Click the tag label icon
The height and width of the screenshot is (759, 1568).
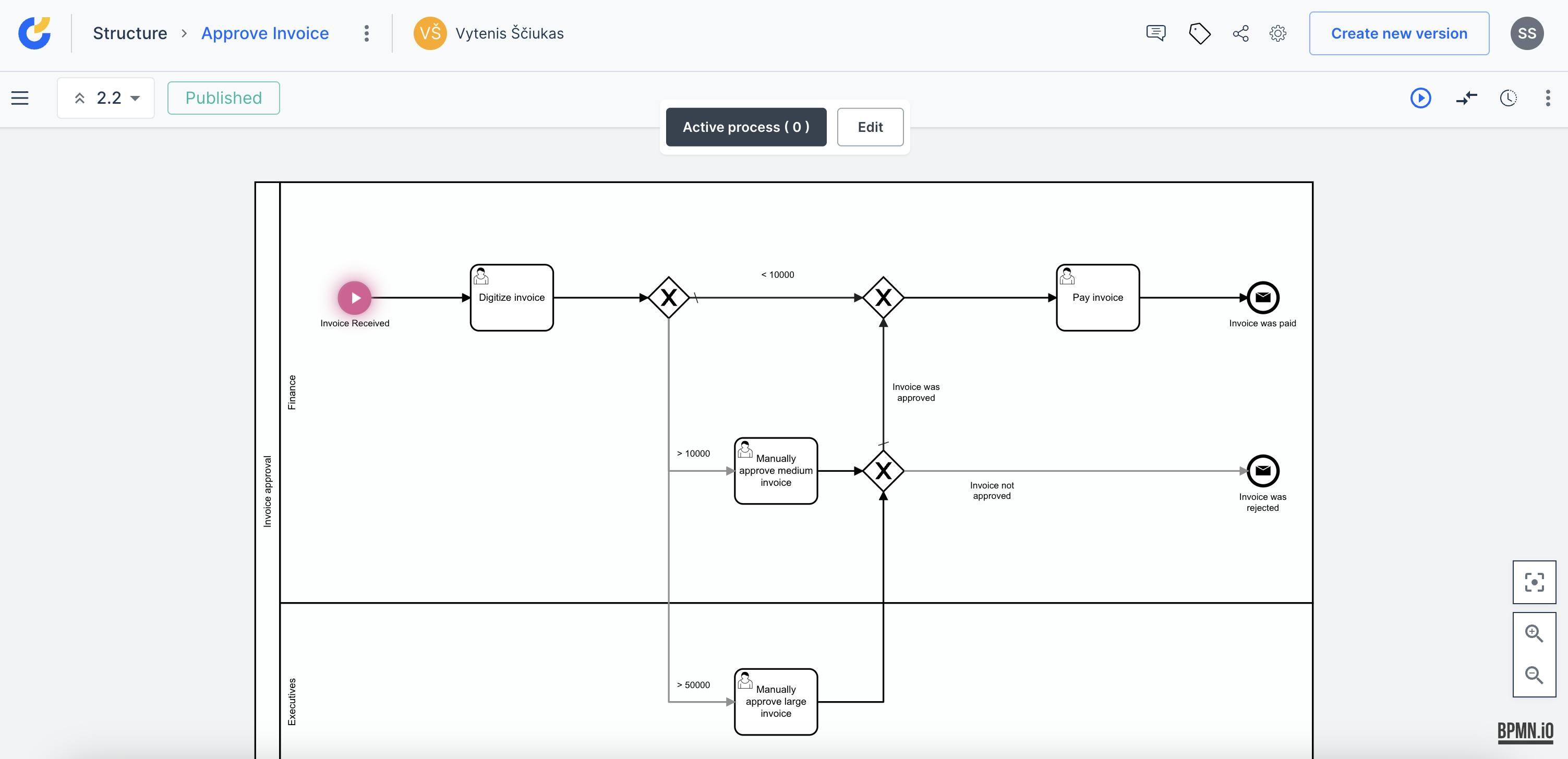tap(1199, 33)
